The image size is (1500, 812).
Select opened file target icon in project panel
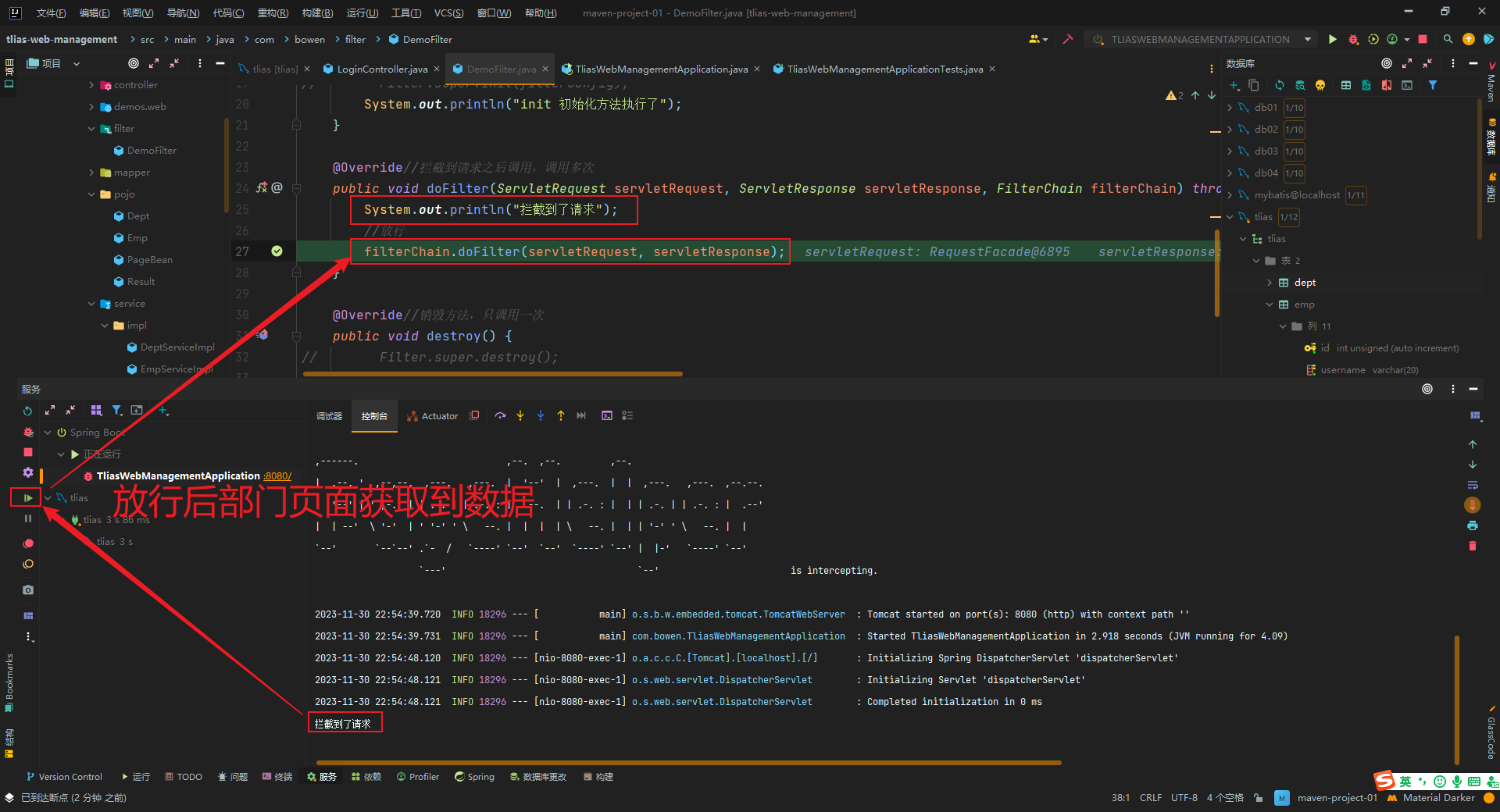coord(134,63)
